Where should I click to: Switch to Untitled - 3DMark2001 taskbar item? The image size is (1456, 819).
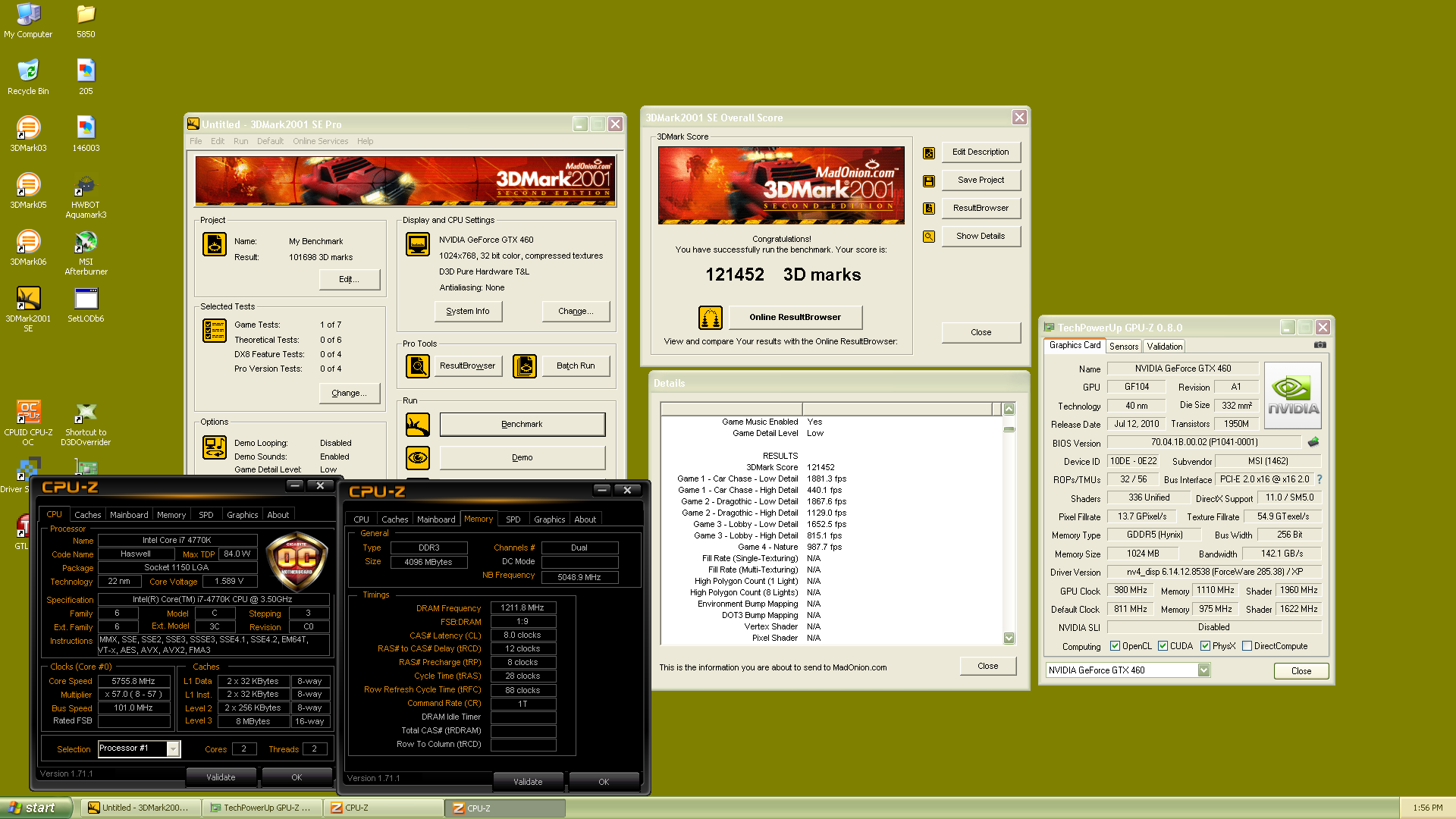[x=141, y=808]
